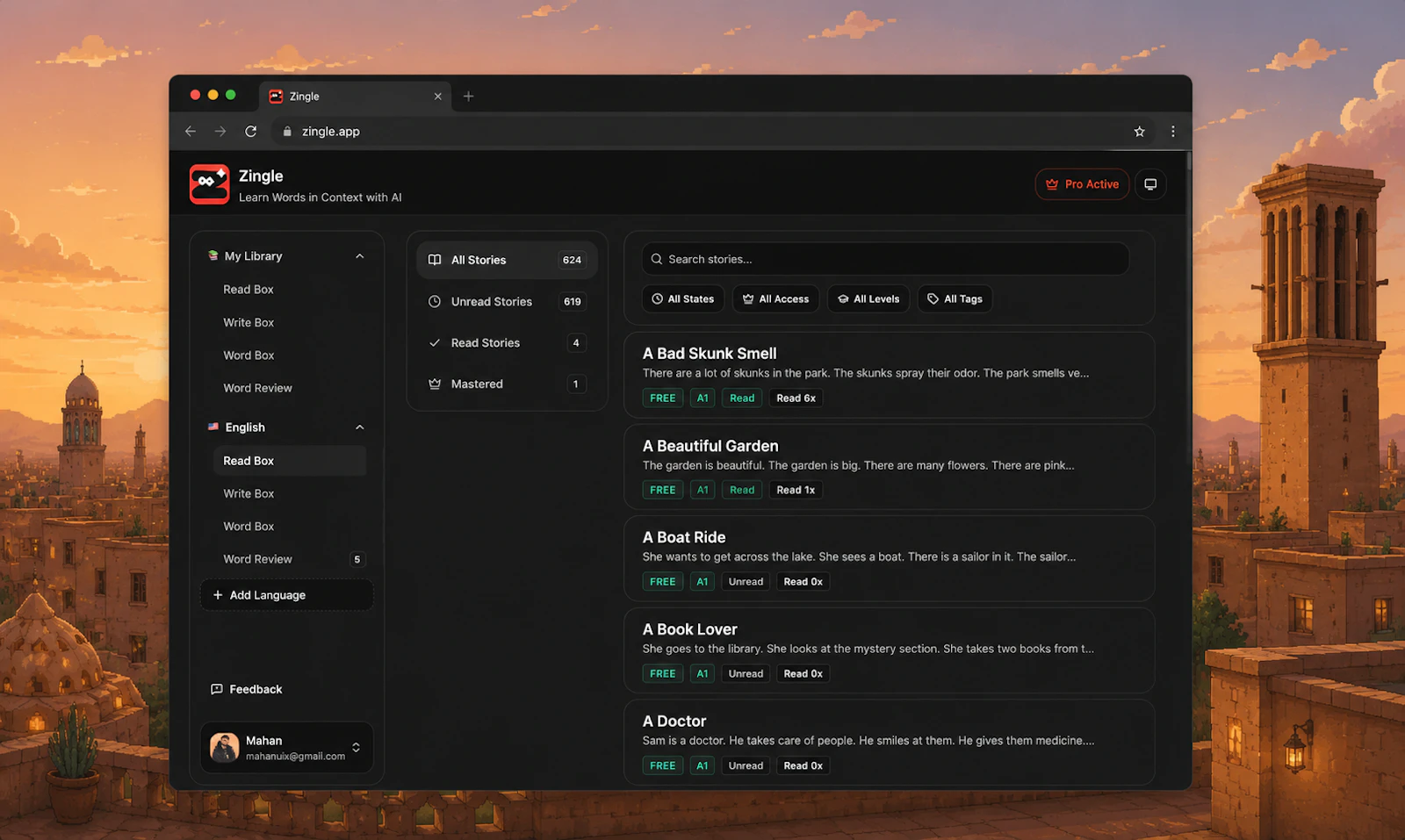Screen dimensions: 1405x840
Task: Open the browser three-dot menu
Action: click(1173, 132)
